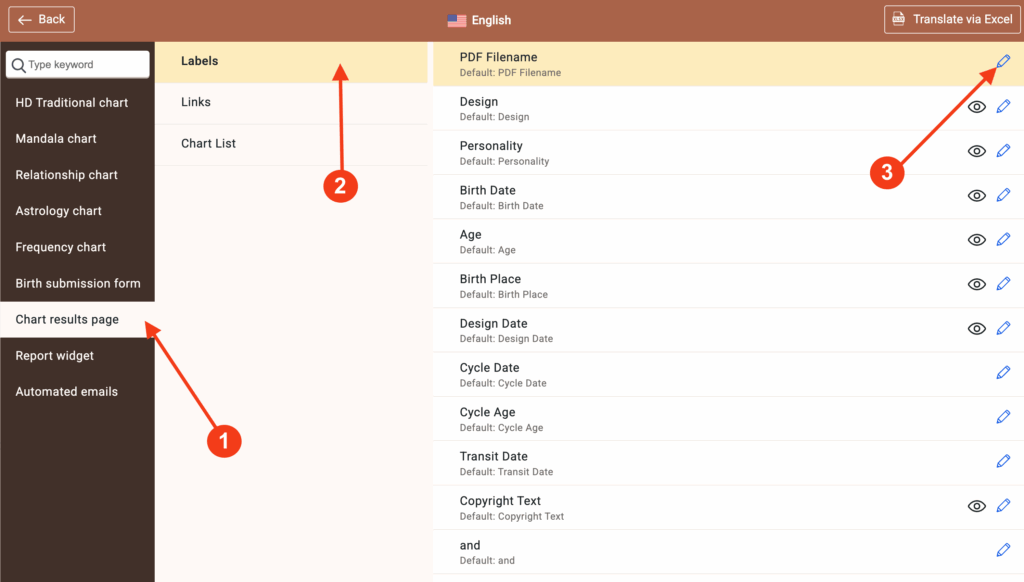The height and width of the screenshot is (582, 1024).
Task: Select the Links section
Action: coord(196,102)
